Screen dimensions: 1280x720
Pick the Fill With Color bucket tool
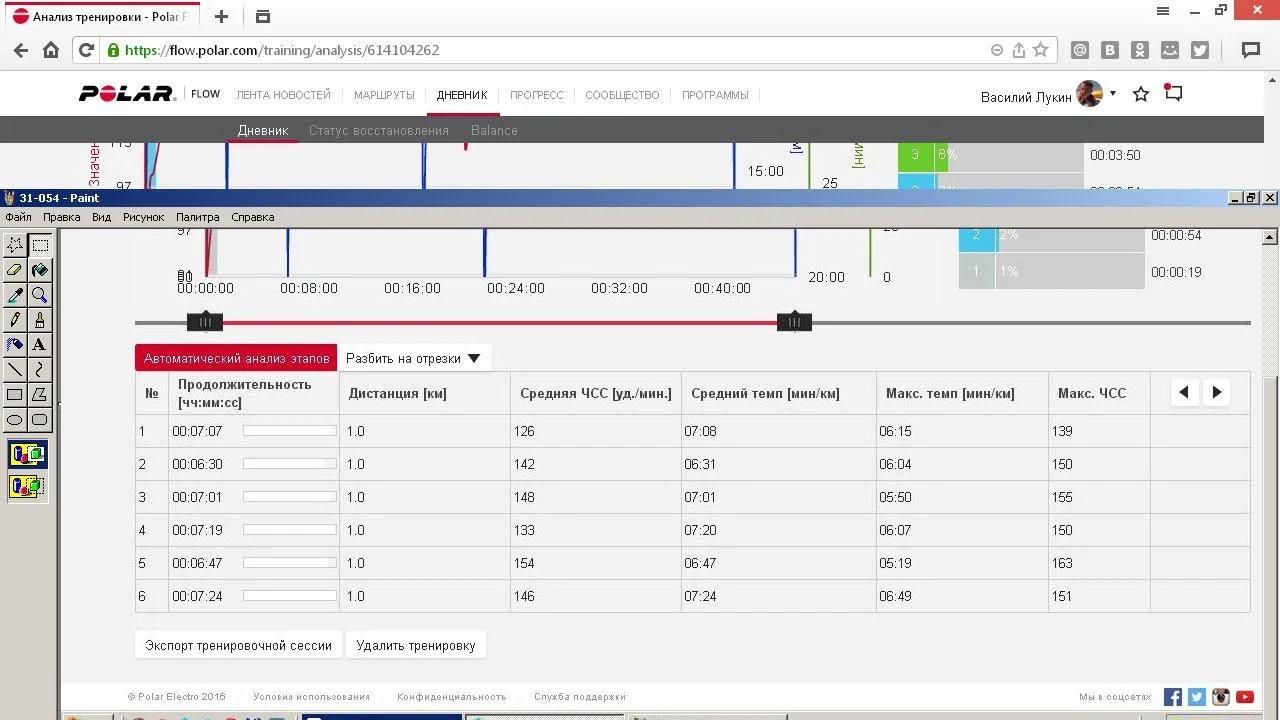click(x=40, y=270)
